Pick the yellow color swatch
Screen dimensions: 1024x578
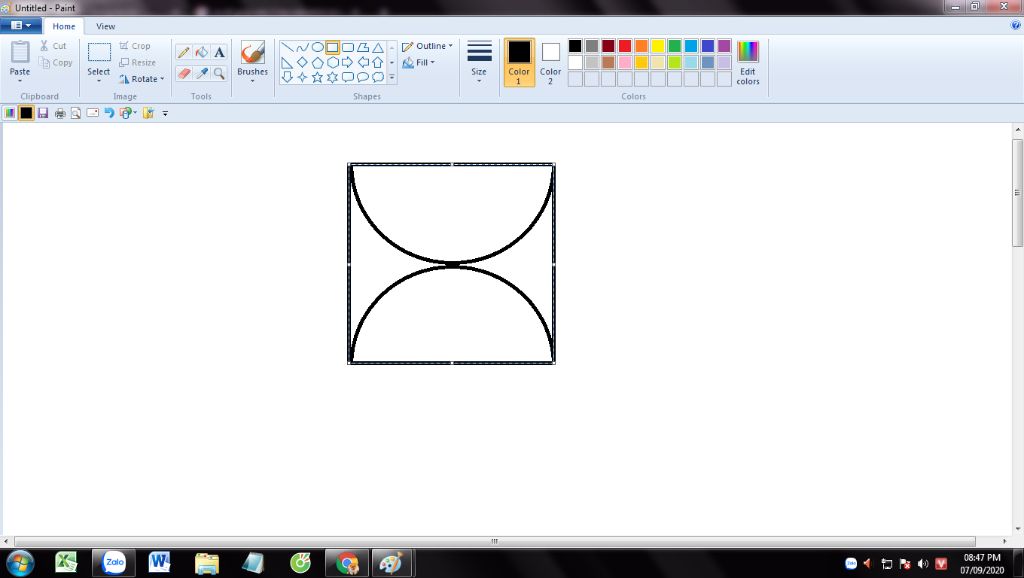pos(658,46)
